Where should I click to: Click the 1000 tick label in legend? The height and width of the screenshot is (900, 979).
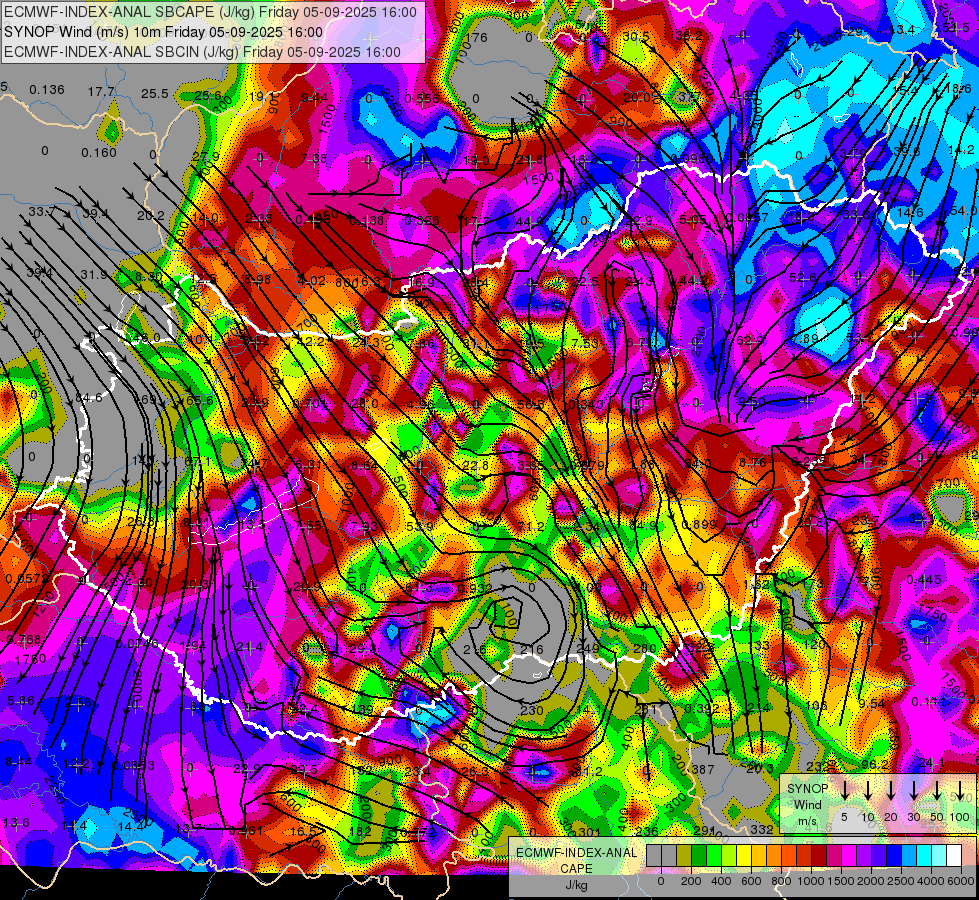point(811,881)
